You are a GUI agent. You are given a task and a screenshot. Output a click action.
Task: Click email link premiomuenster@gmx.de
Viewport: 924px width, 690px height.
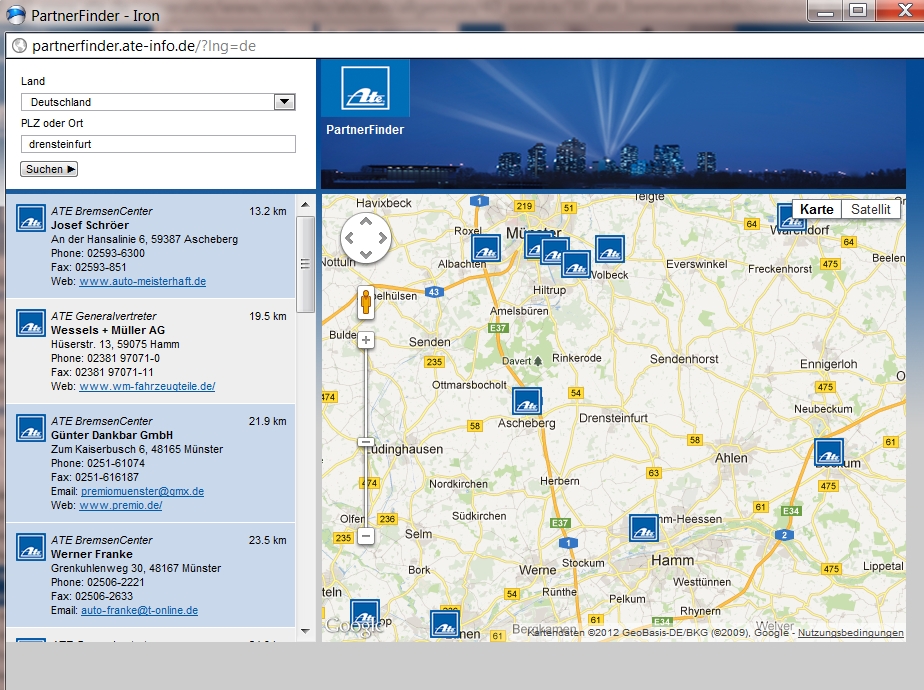coord(142,491)
